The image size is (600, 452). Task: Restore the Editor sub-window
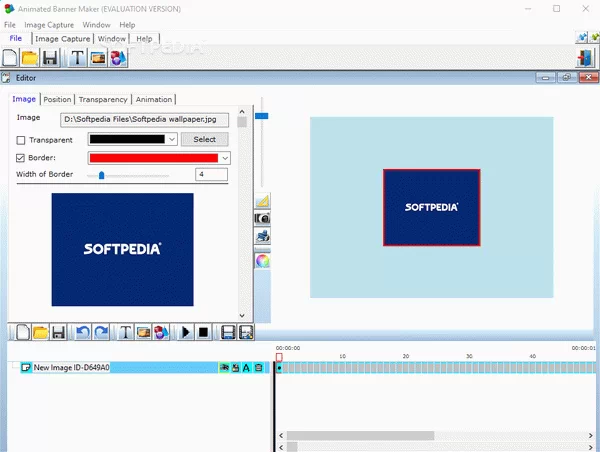coord(566,78)
